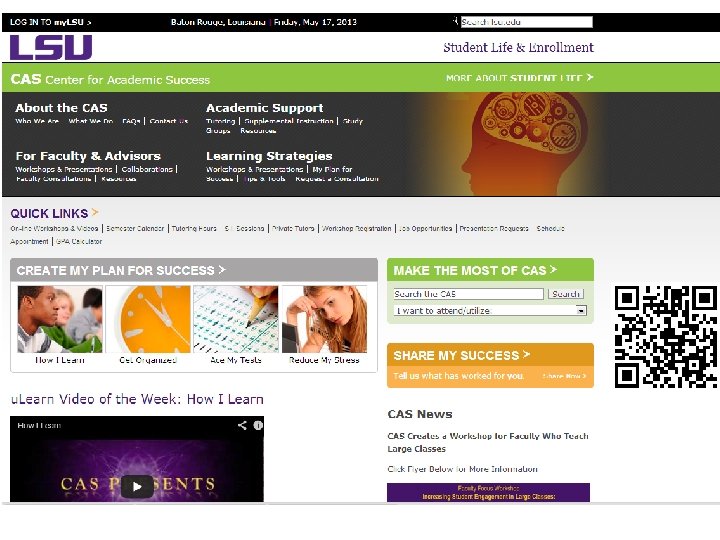
Task: Open Student Life & Enrollment link
Action: (518, 47)
